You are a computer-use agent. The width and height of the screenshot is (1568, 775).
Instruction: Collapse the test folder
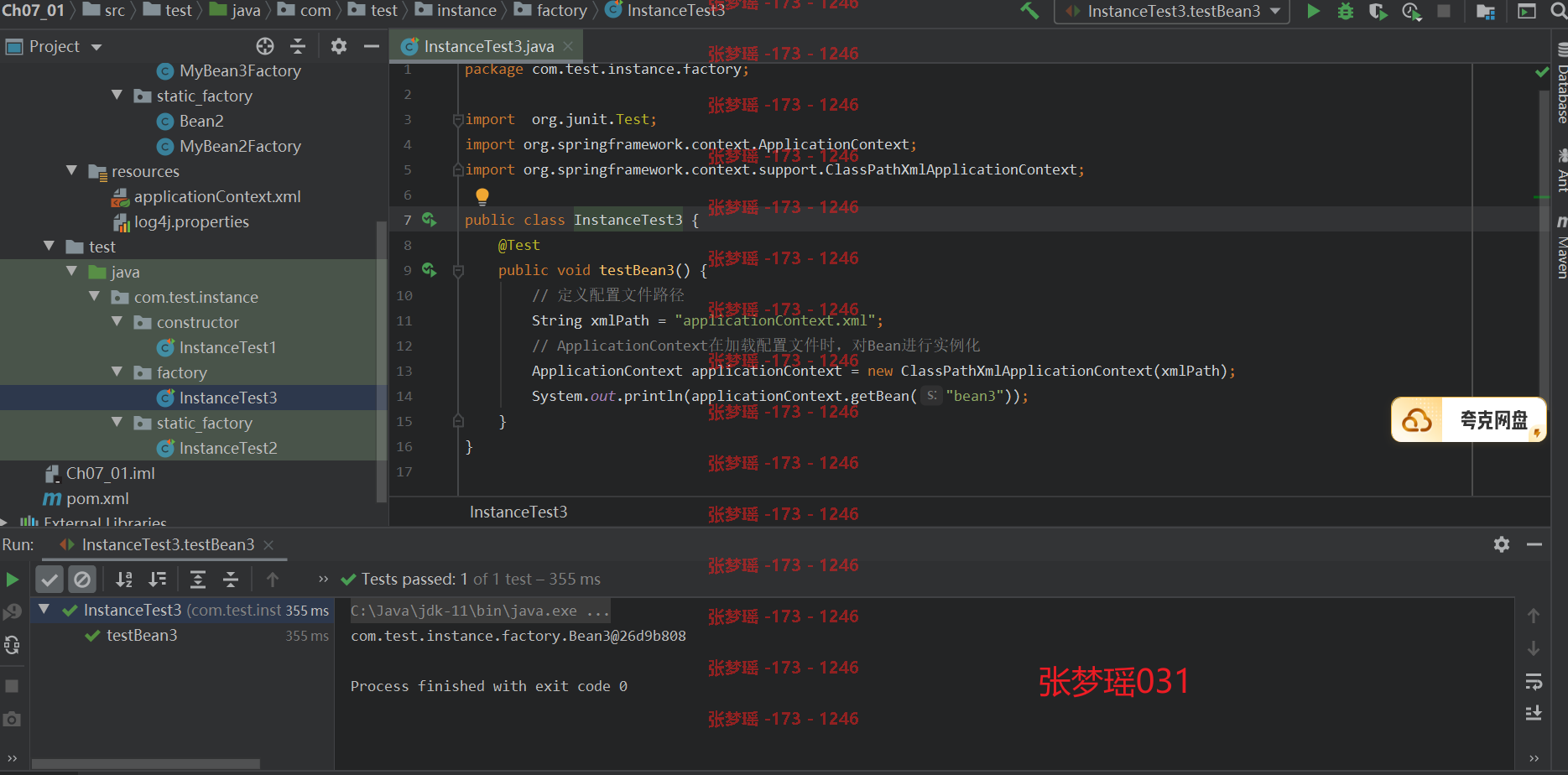point(49,246)
